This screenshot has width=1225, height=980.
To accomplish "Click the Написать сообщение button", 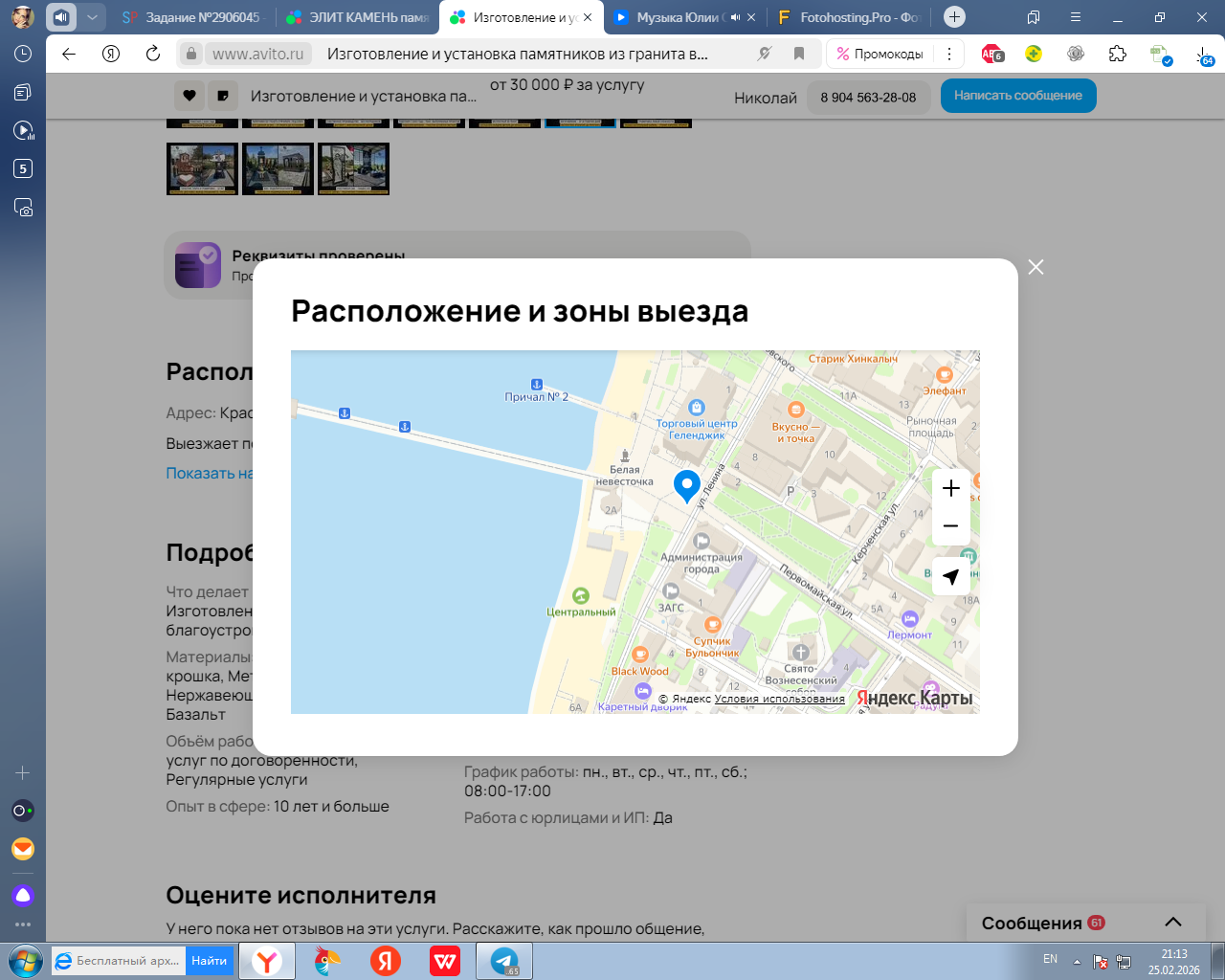I will pos(1017,96).
